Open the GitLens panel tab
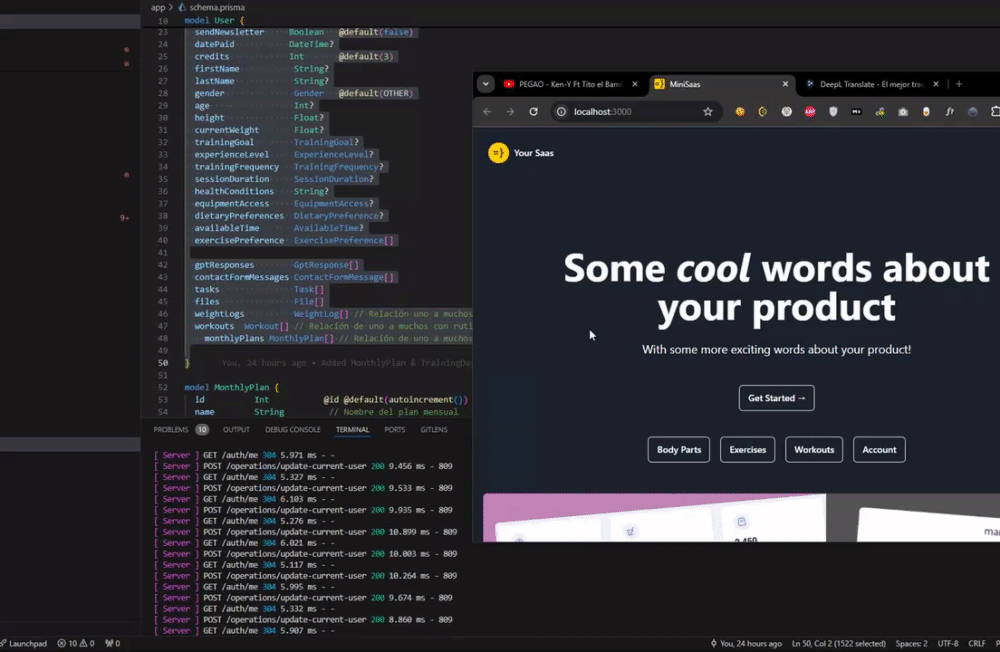This screenshot has width=1000, height=652. 434,430
